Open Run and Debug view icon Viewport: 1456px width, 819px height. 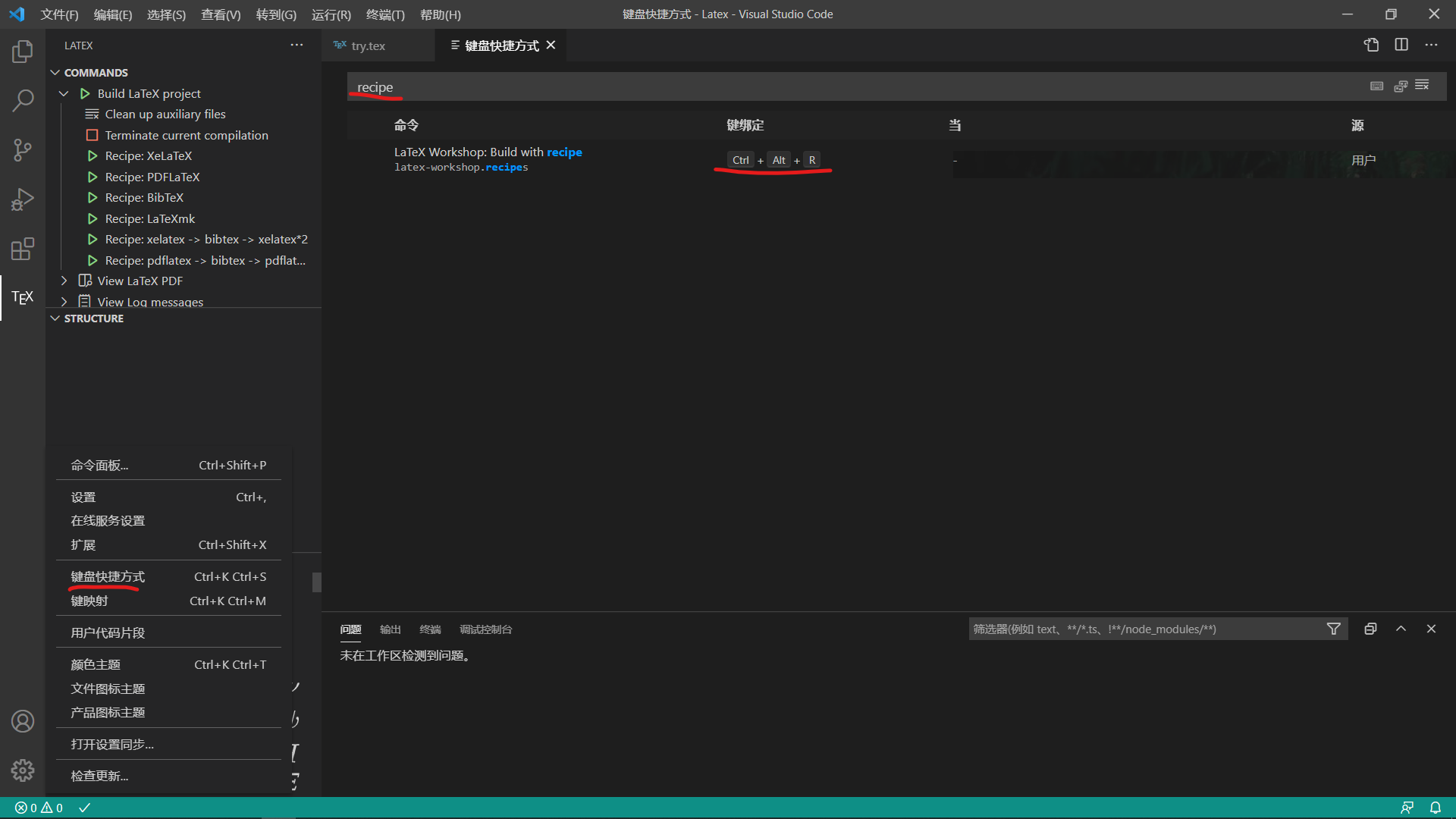23,199
